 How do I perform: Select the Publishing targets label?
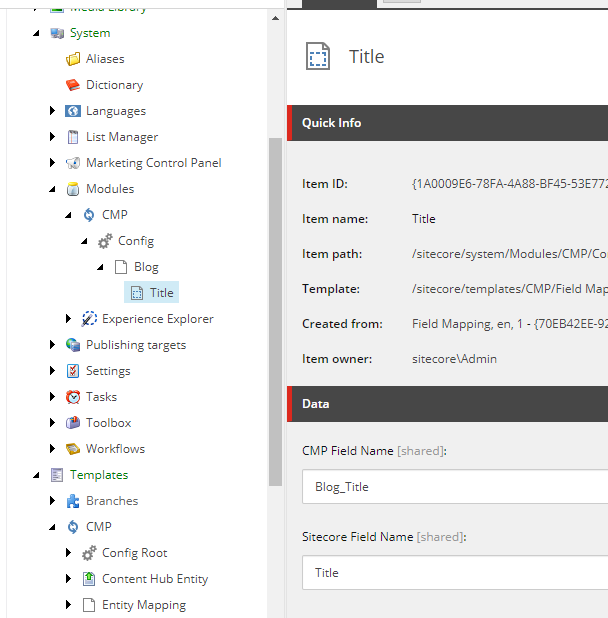(136, 345)
